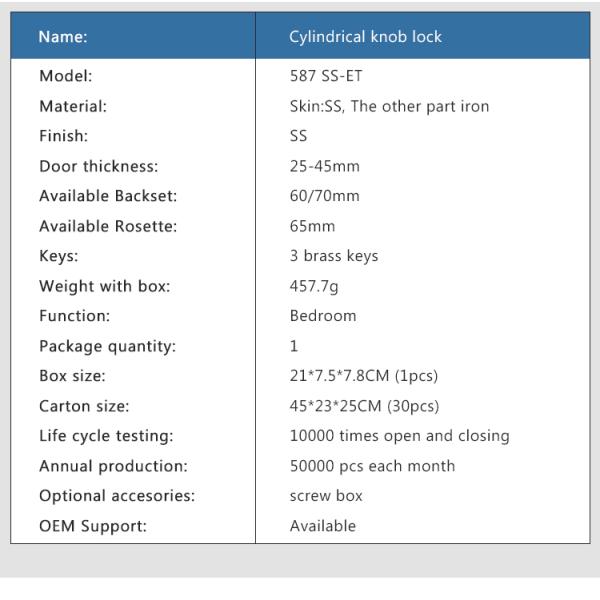Image resolution: width=600 pixels, height=600 pixels.
Task: Click the "Cylindrical knob lock" header cell
Action: pos(365,37)
